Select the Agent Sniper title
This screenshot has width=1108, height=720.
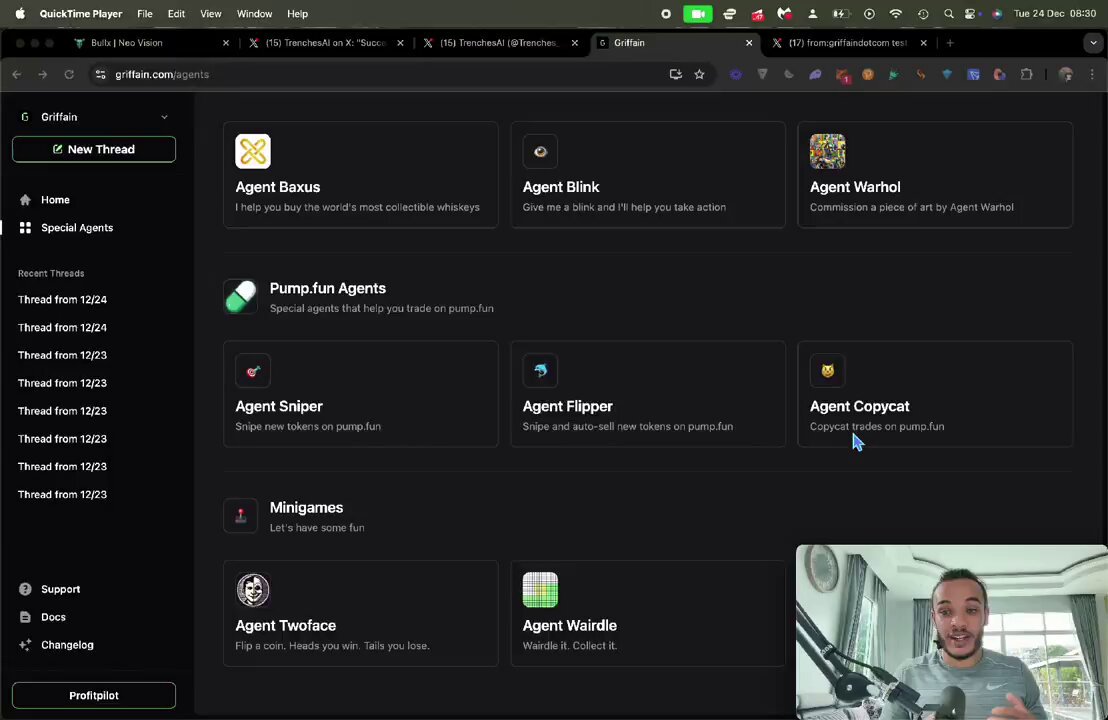(279, 406)
